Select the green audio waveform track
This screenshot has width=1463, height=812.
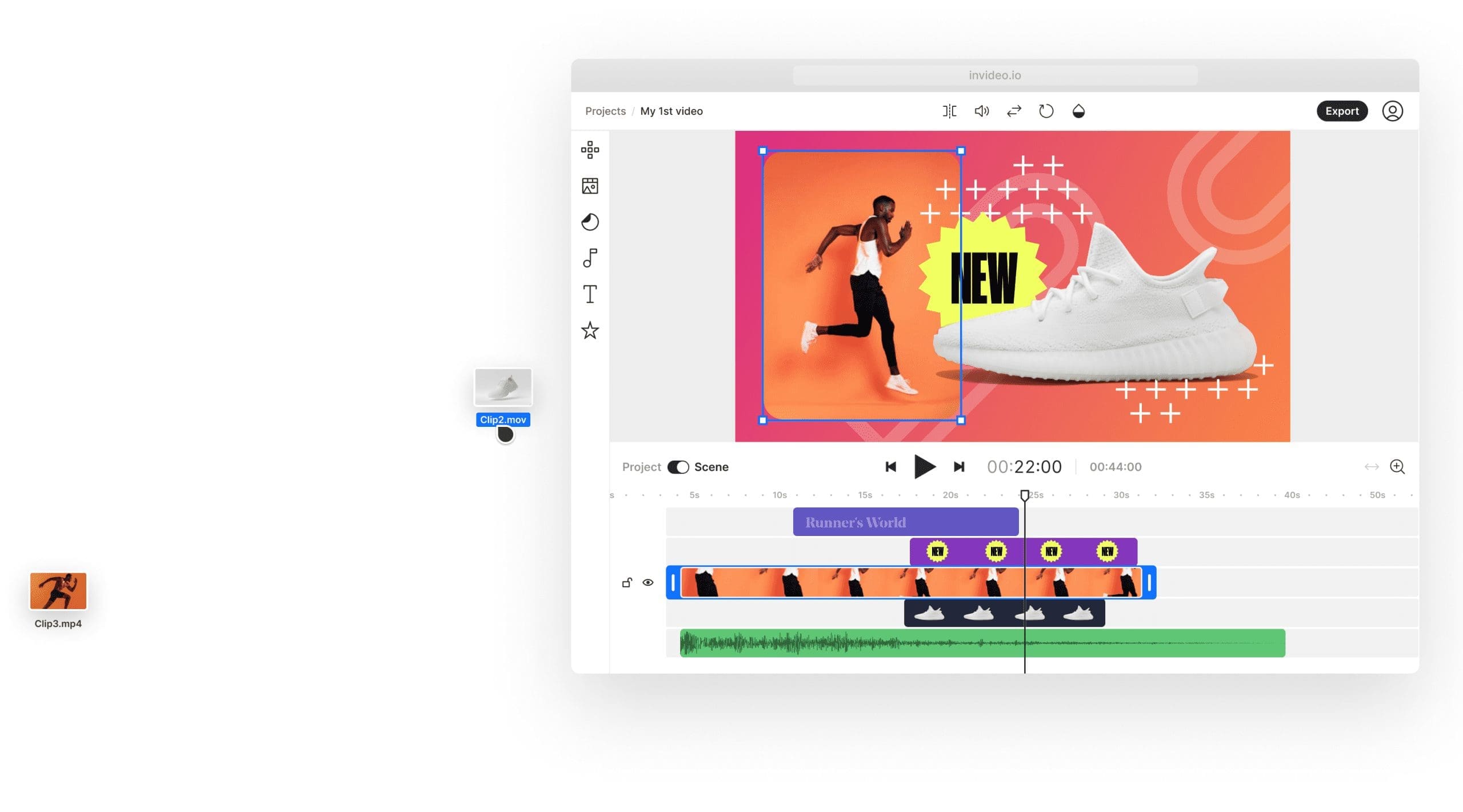(x=982, y=643)
